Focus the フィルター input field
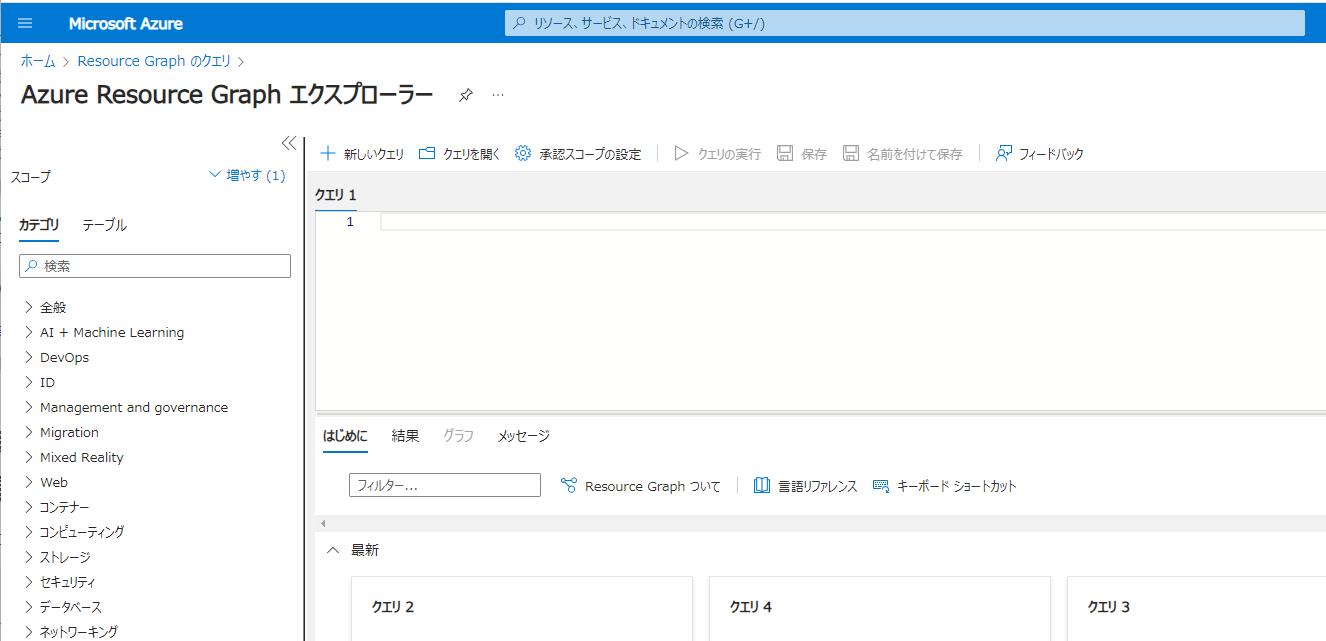The height and width of the screenshot is (641, 1326). point(445,485)
